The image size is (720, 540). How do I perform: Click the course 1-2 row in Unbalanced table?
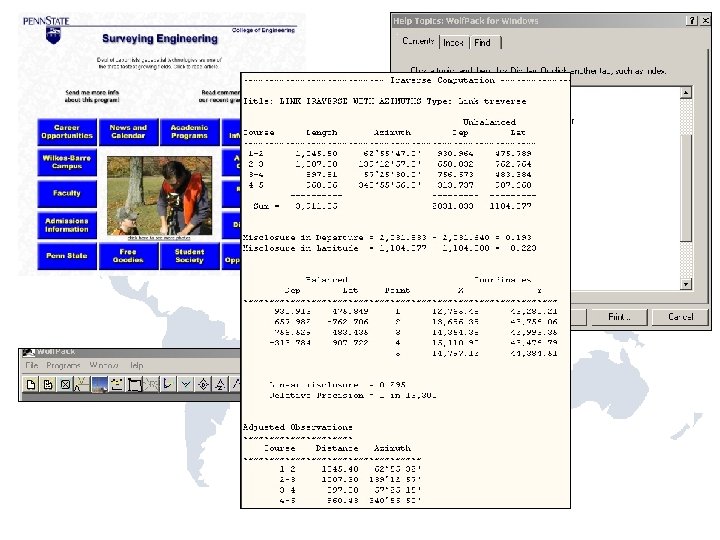pos(390,154)
